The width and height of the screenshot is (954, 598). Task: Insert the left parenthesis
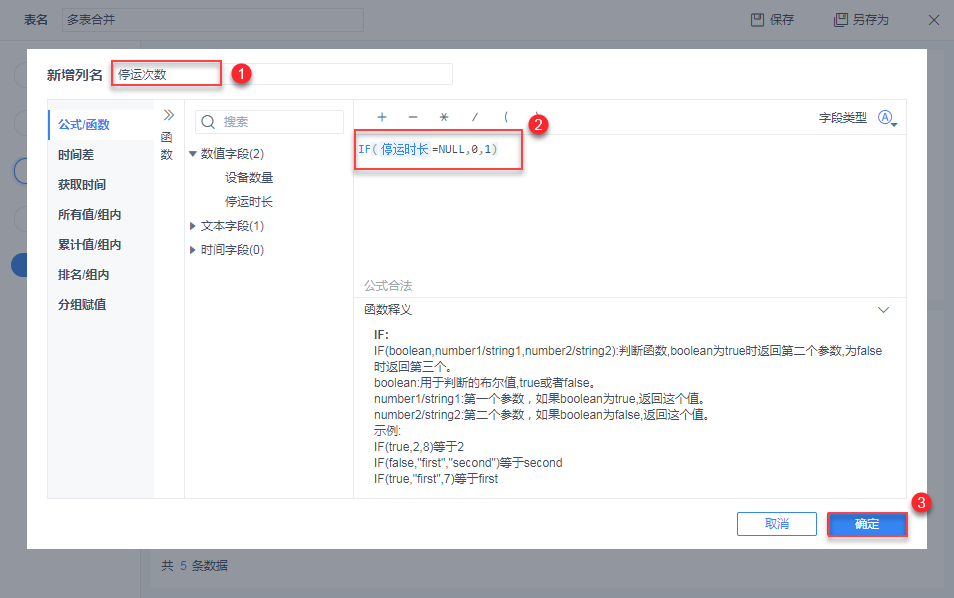click(x=506, y=117)
